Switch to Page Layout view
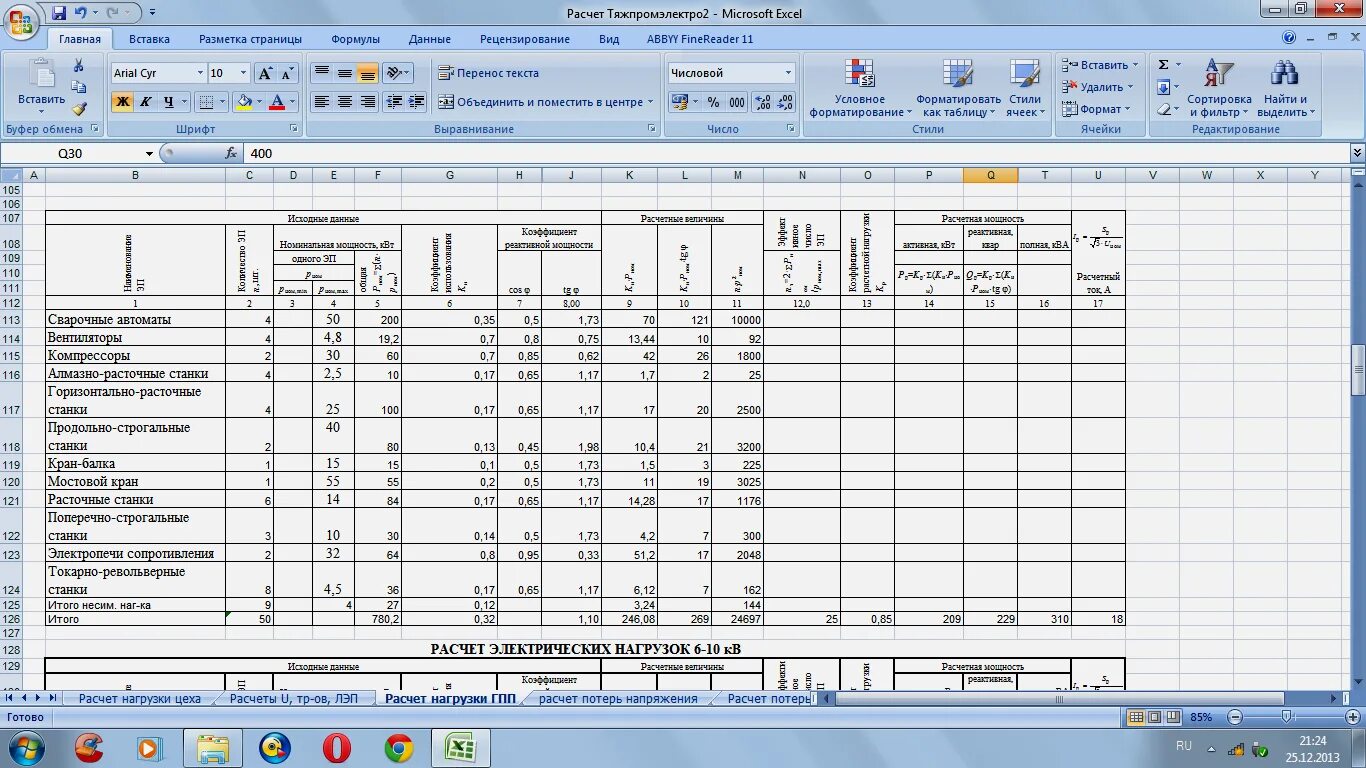This screenshot has height=768, width=1366. (x=1152, y=717)
